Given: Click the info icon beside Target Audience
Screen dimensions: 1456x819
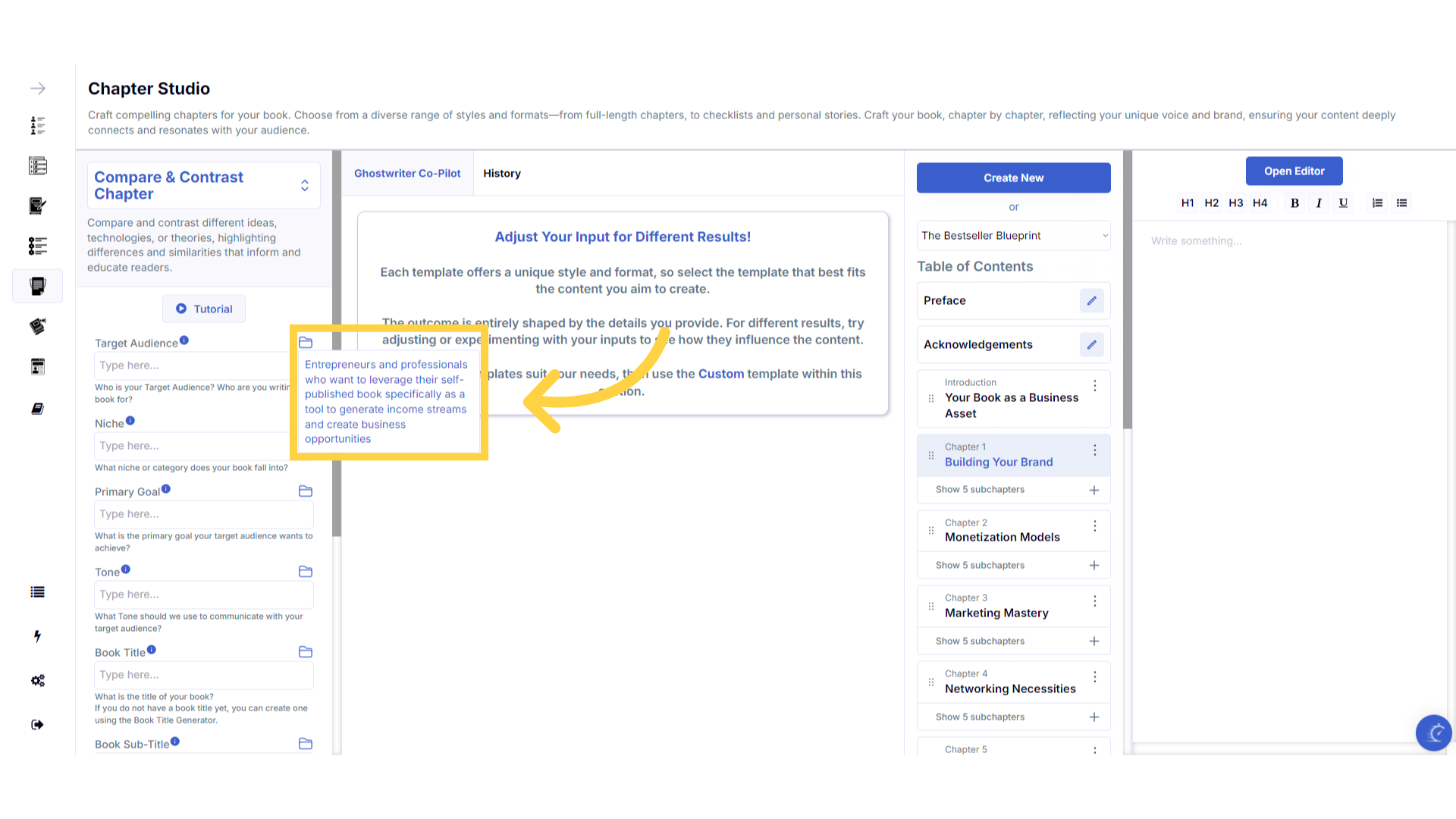Looking at the screenshot, I should click(x=184, y=341).
